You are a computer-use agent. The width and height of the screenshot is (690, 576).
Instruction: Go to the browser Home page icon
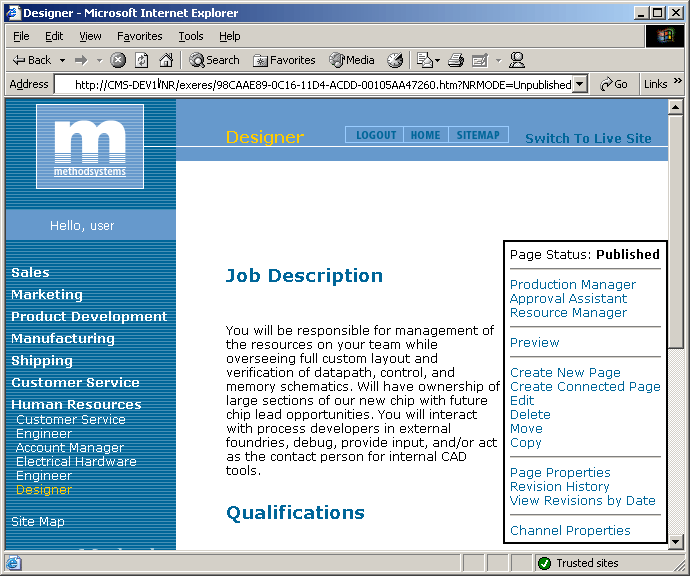[x=166, y=60]
